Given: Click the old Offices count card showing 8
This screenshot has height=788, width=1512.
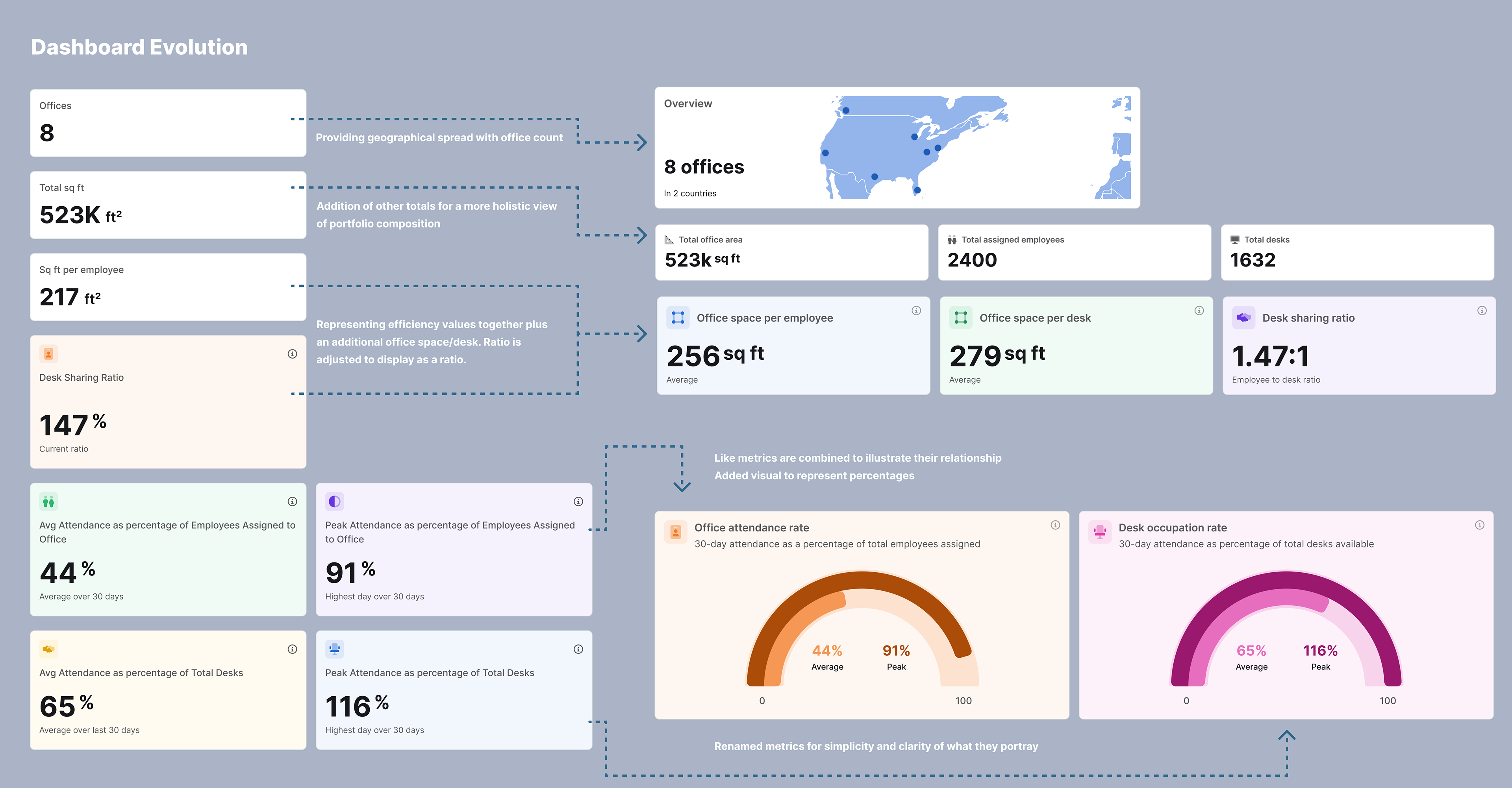Looking at the screenshot, I should click(168, 123).
